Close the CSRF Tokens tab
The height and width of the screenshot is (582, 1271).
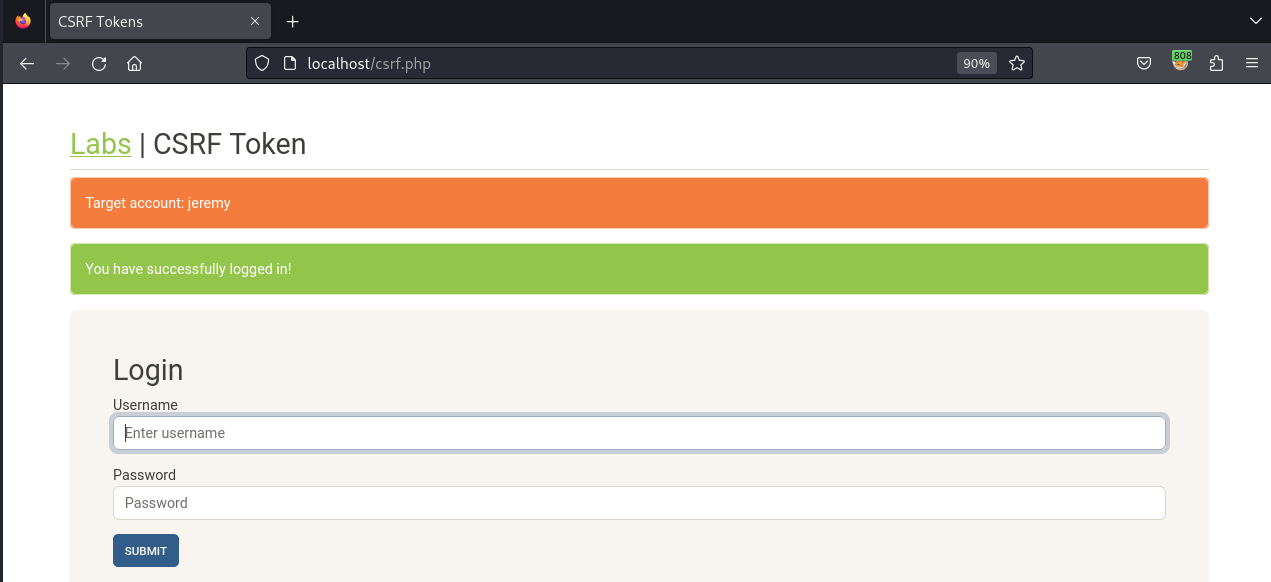pyautogui.click(x=255, y=20)
